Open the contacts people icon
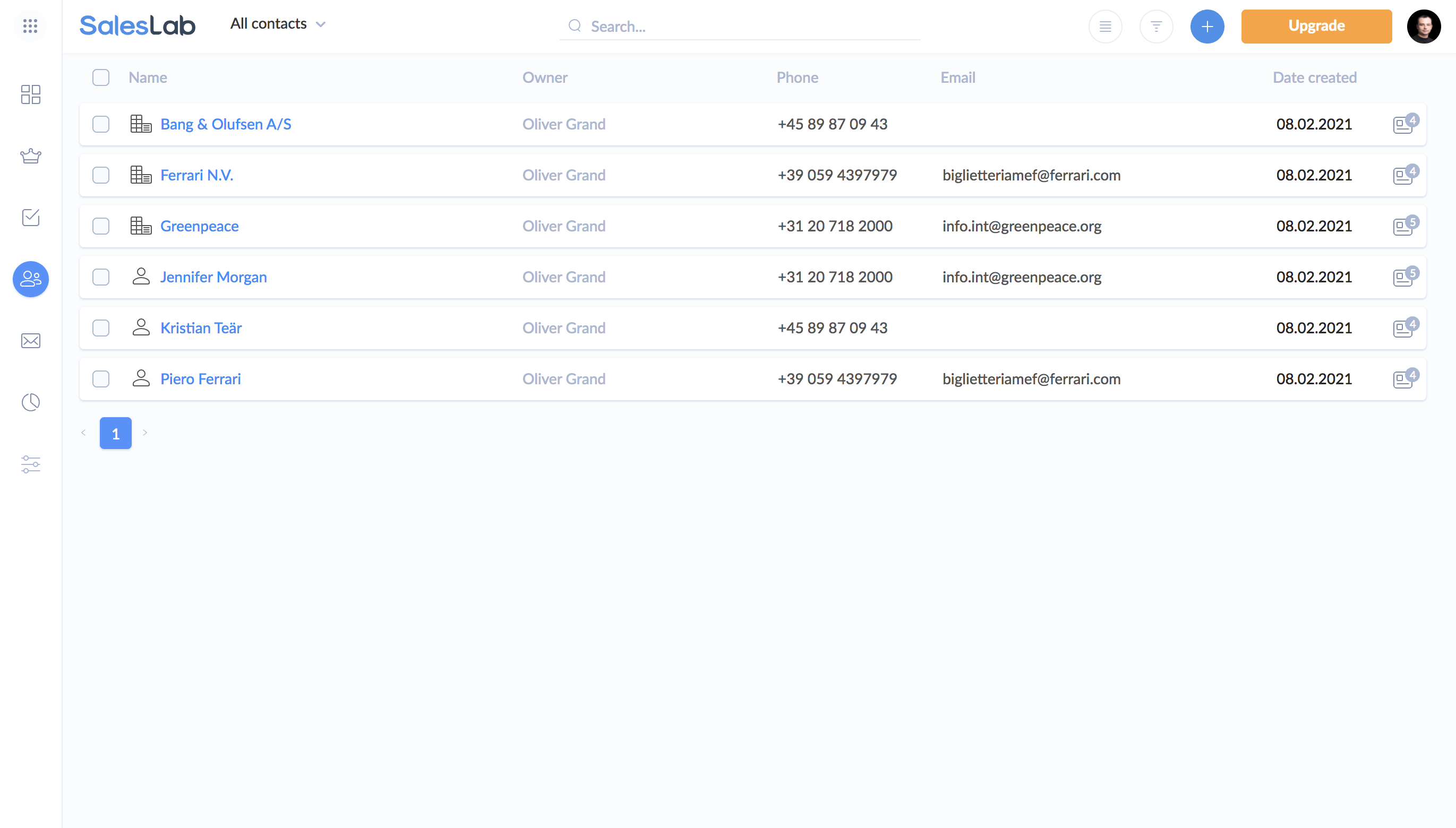Image resolution: width=1456 pixels, height=828 pixels. [30, 279]
